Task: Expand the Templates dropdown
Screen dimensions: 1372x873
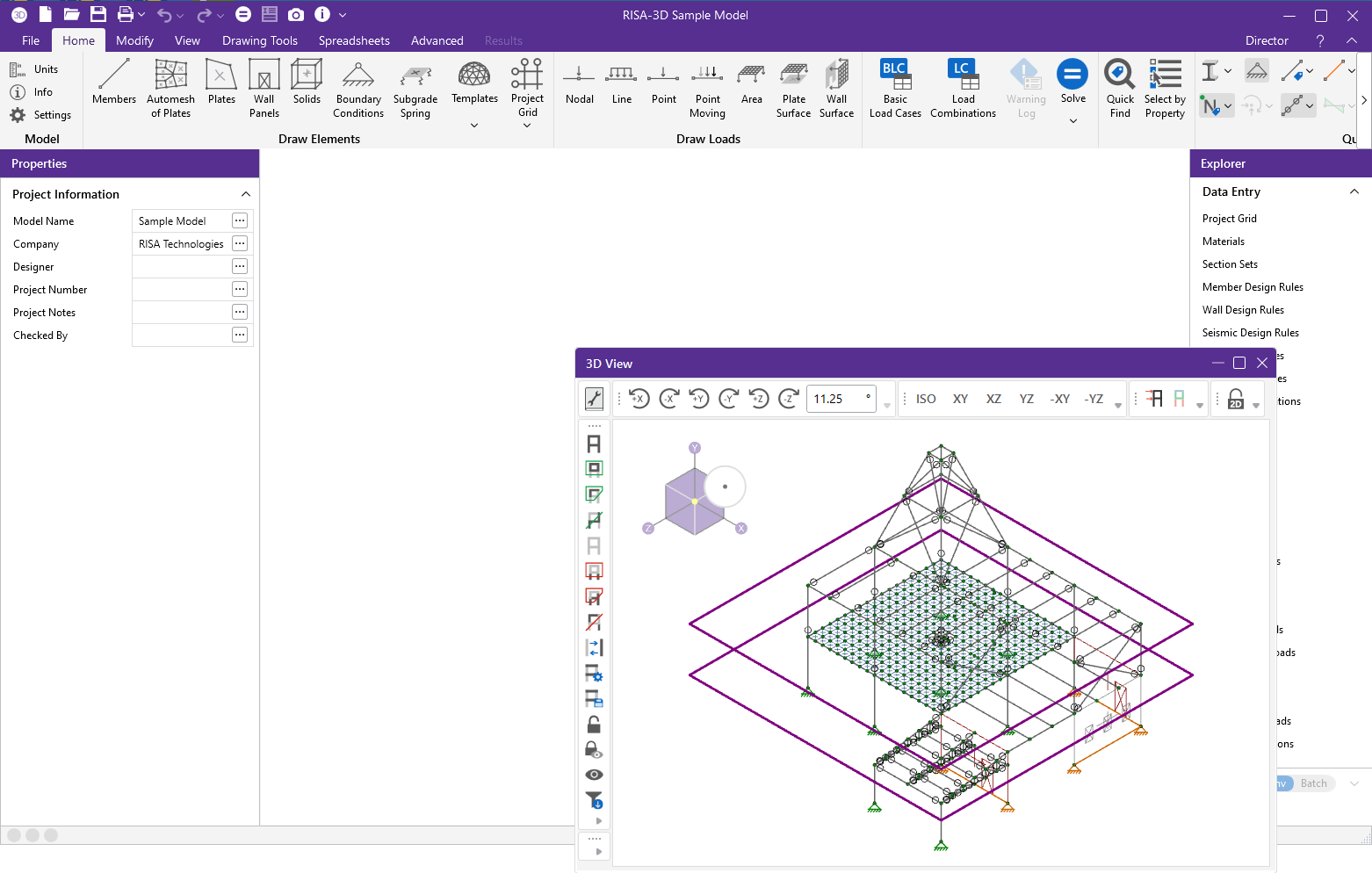Action: pyautogui.click(x=474, y=126)
